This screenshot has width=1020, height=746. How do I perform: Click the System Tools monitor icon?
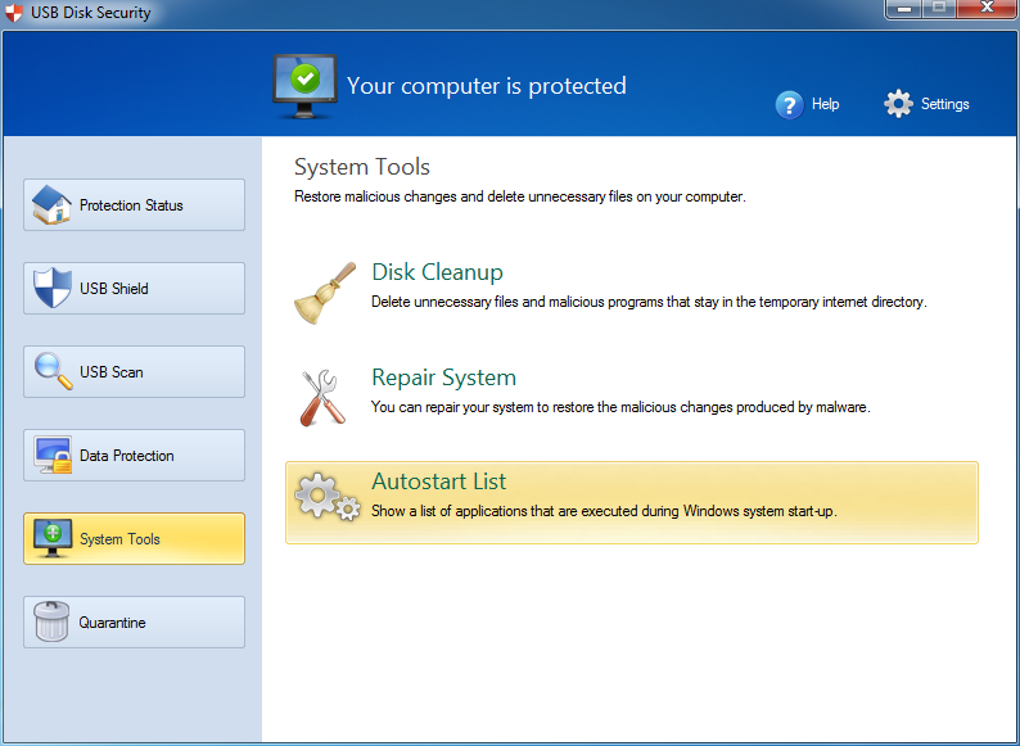[52, 538]
